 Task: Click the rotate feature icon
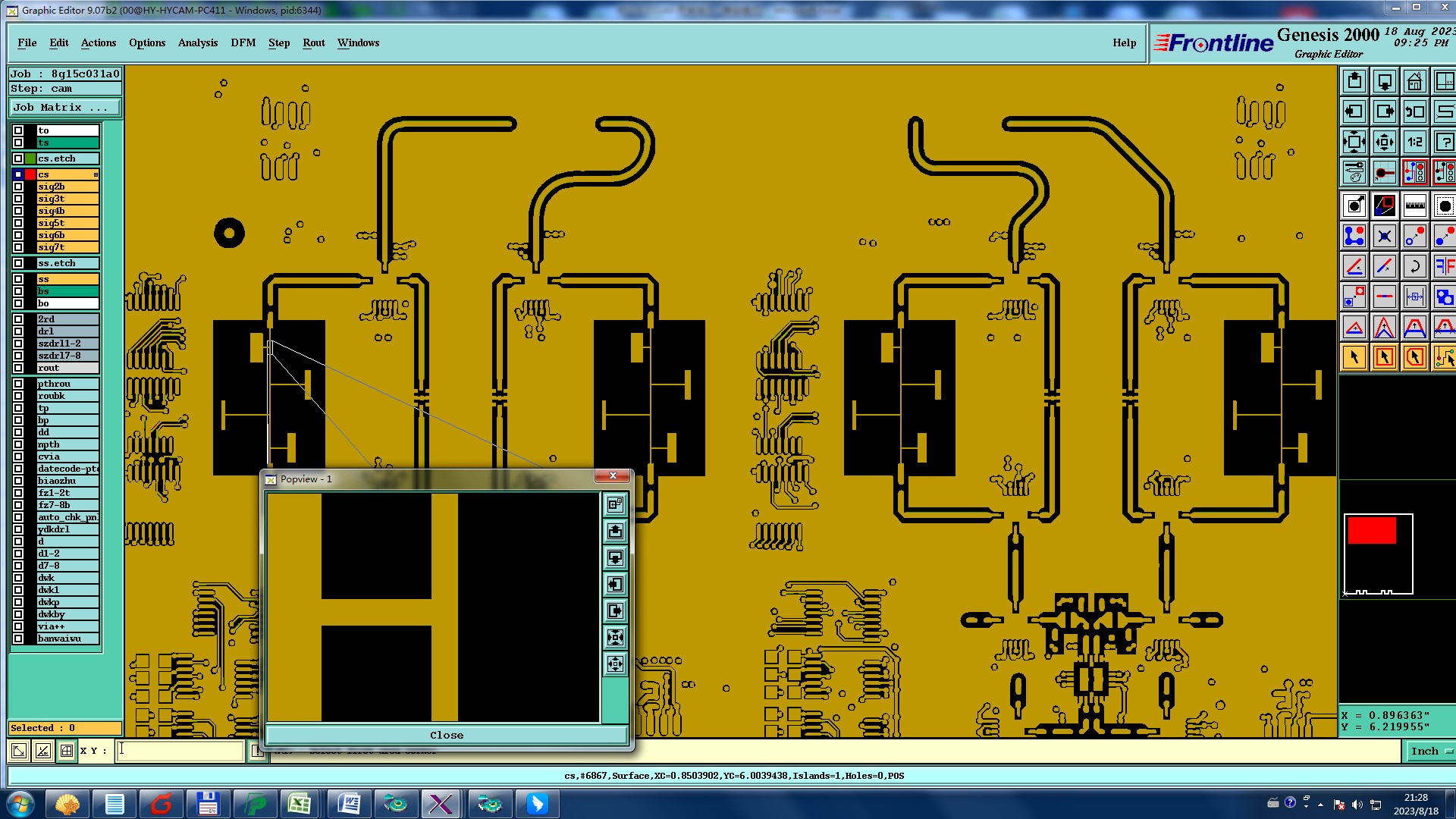tap(1414, 266)
